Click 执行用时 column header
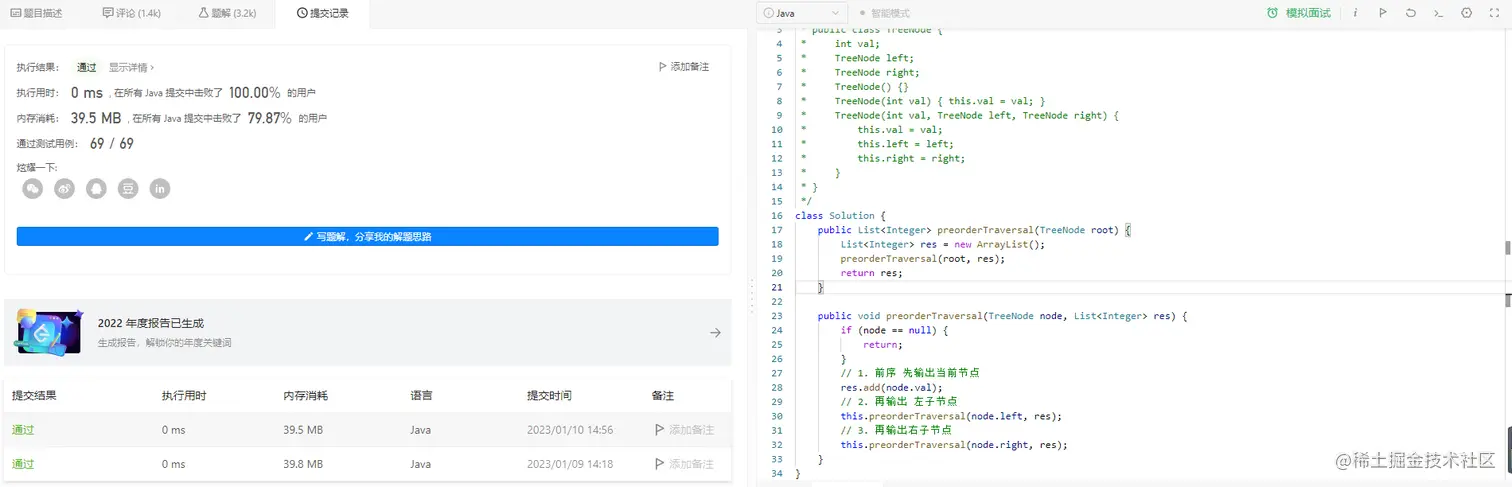Image resolution: width=1512 pixels, height=487 pixels. tap(184, 396)
